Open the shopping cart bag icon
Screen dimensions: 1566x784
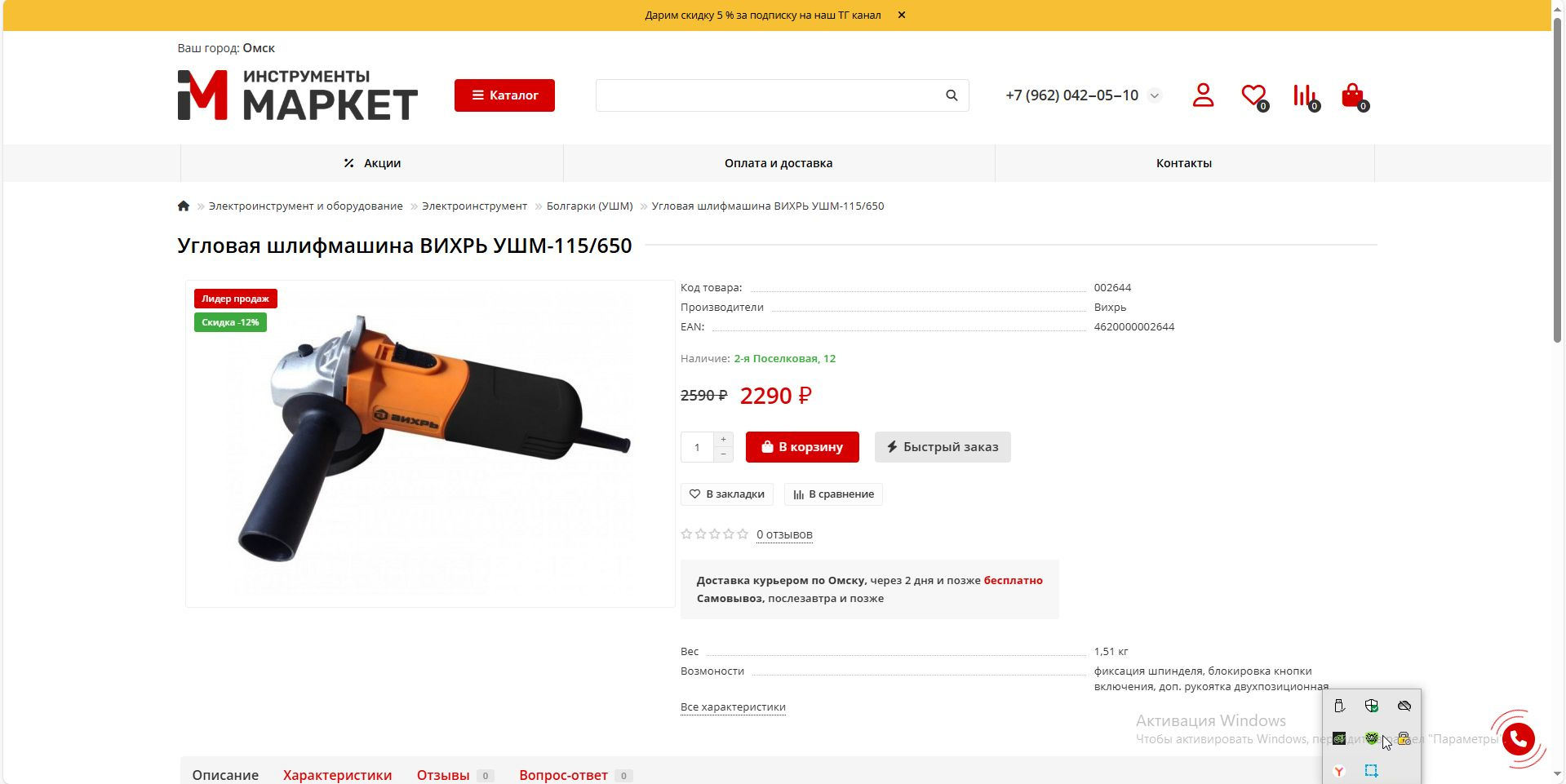[1354, 96]
